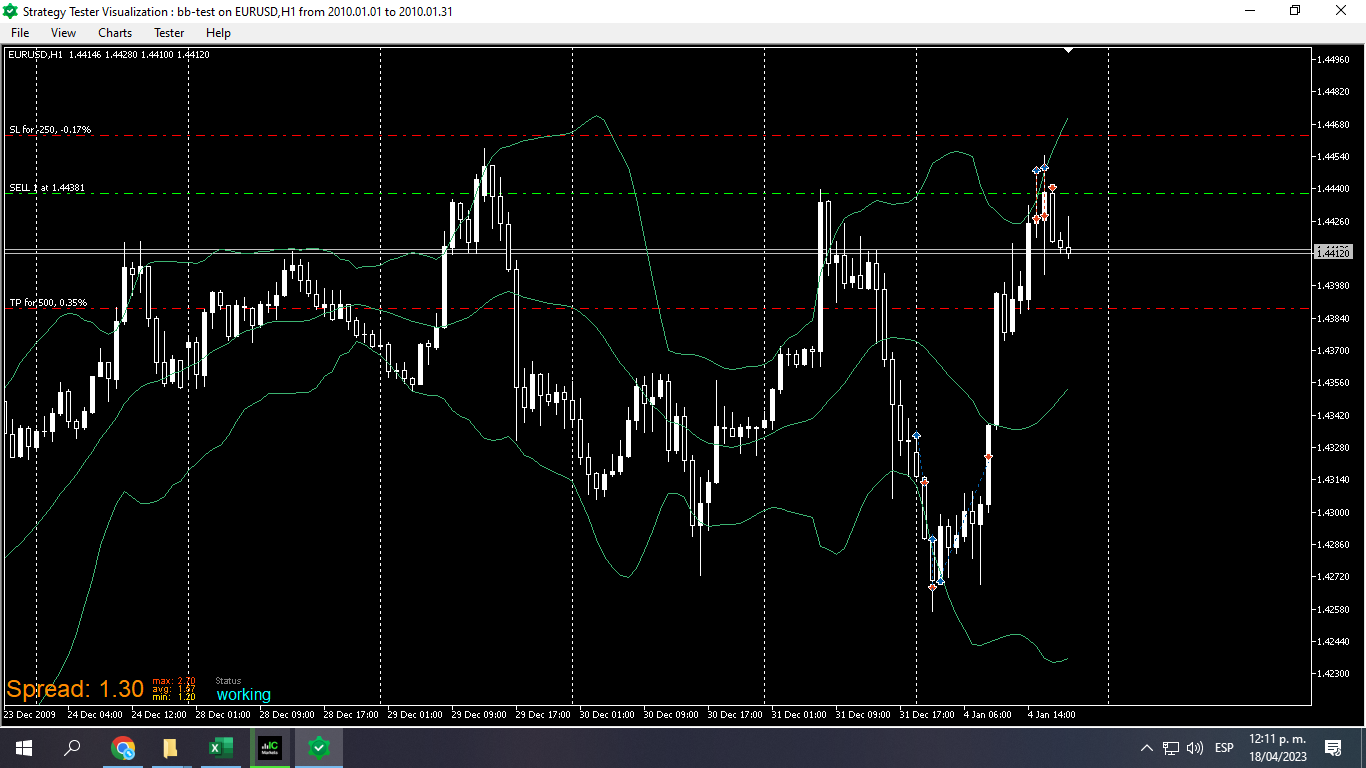
Task: Click the 1.44680 price axis label
Action: [x=1333, y=125]
